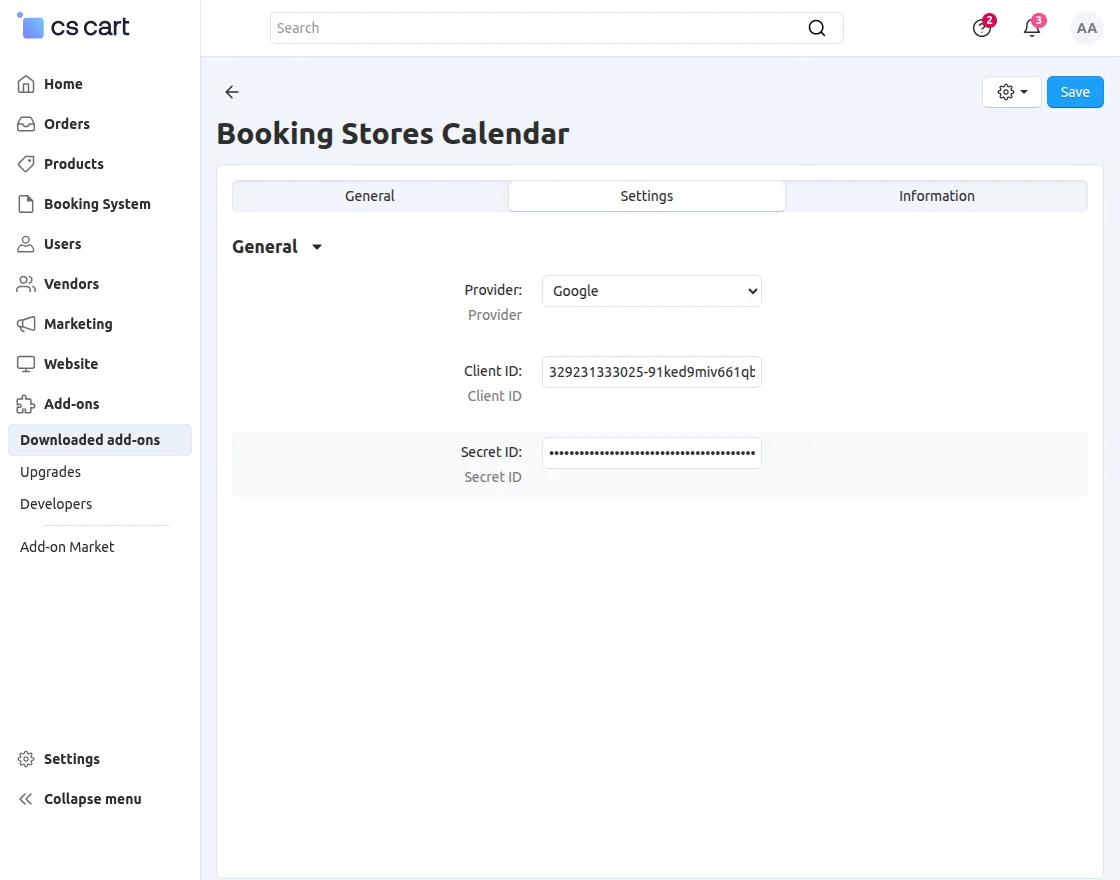Collapse the General settings section
1120x880 pixels.
pyautogui.click(x=317, y=246)
